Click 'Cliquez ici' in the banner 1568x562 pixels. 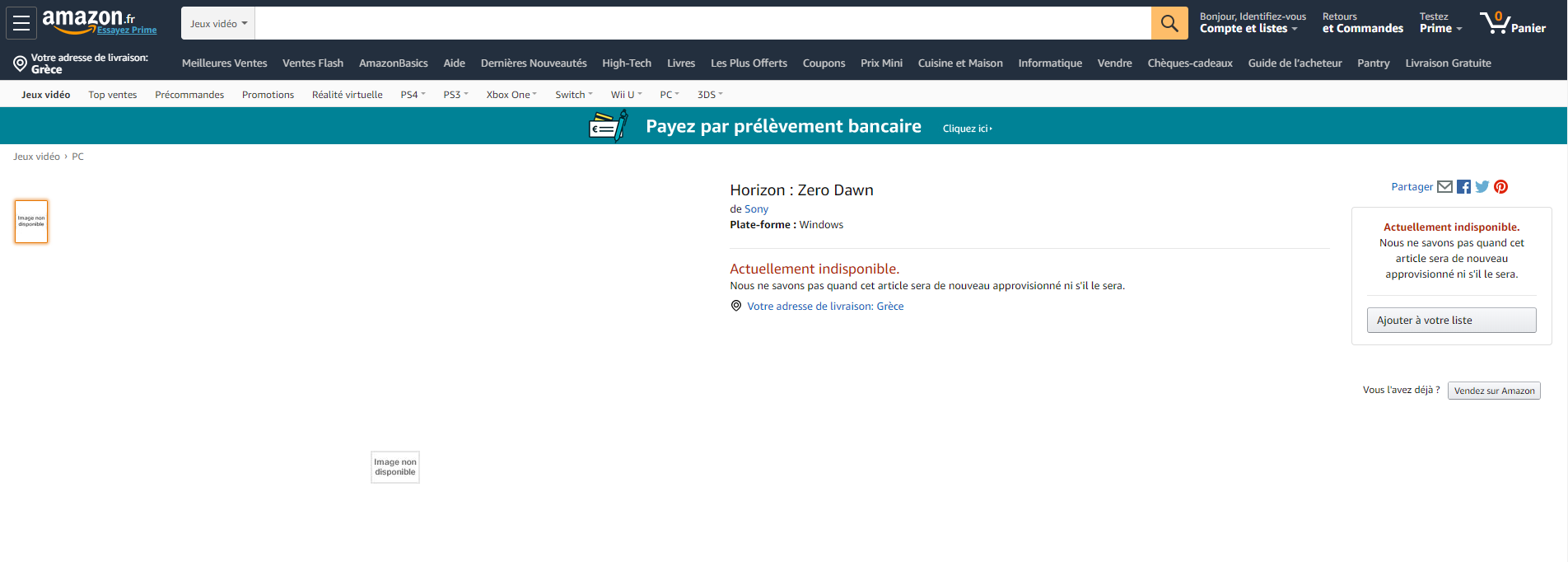pos(968,129)
